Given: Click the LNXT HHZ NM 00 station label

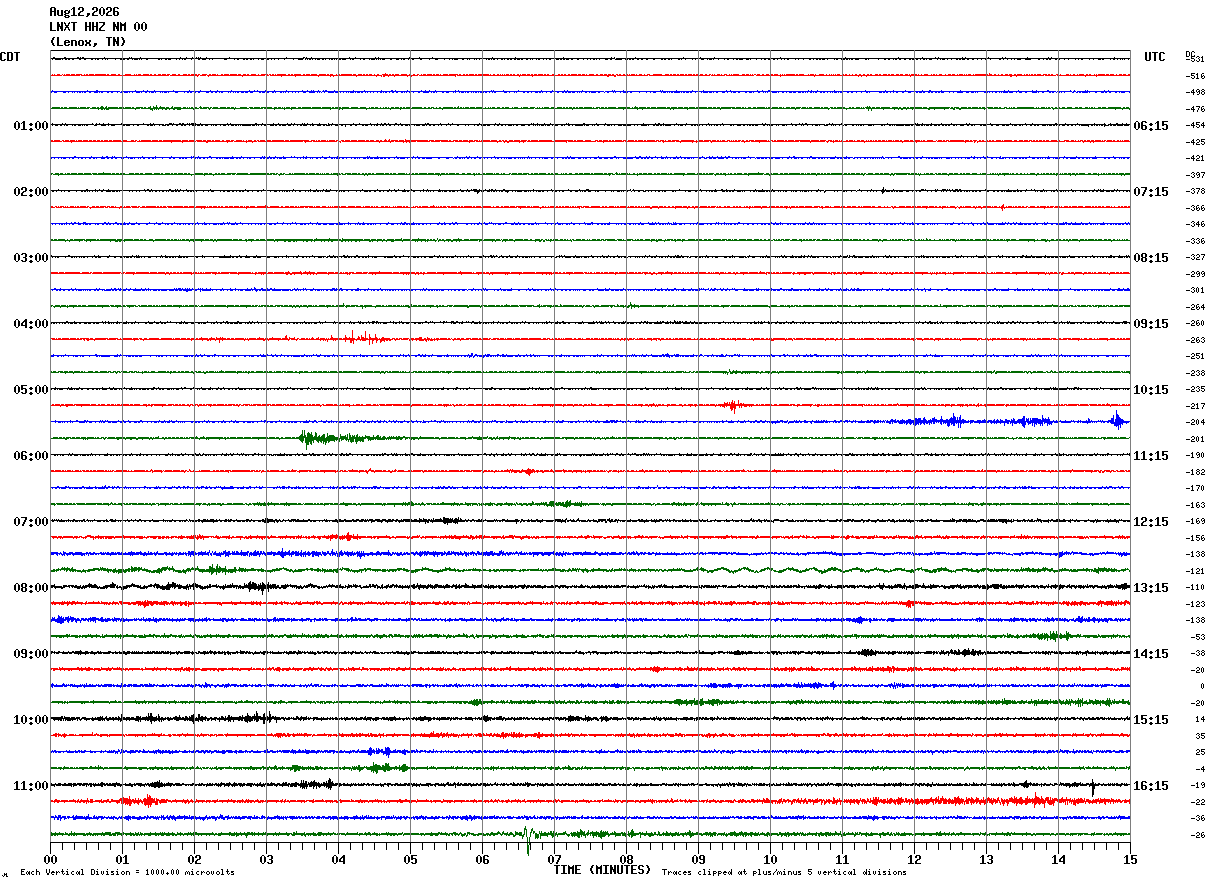Looking at the screenshot, I should click(x=98, y=27).
